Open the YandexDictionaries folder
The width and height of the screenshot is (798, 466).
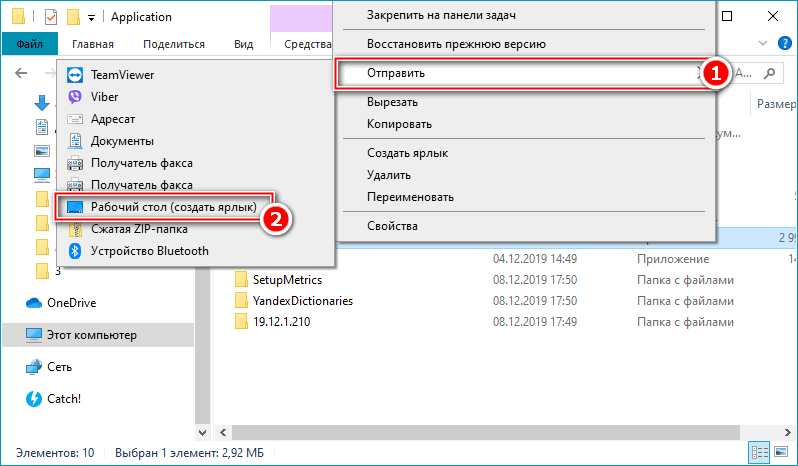tap(302, 300)
